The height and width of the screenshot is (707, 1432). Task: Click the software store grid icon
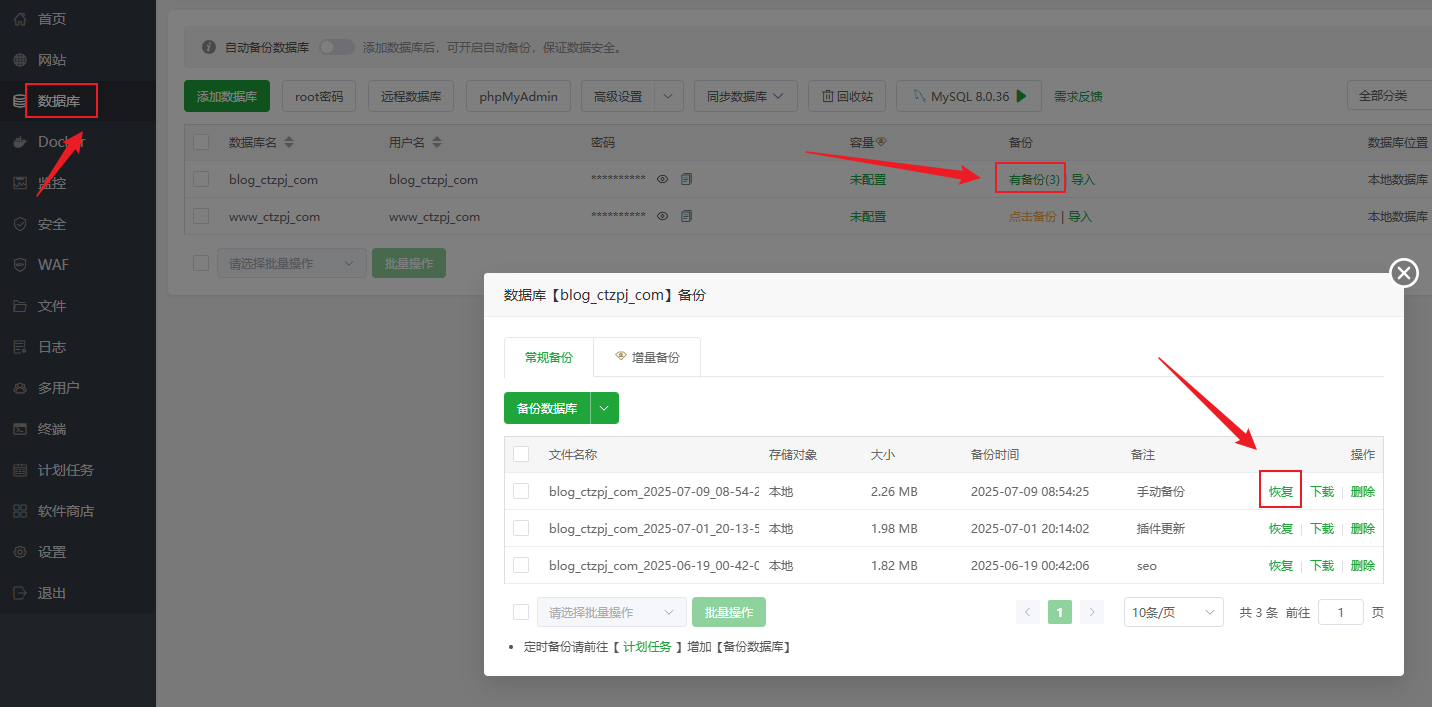(20, 511)
